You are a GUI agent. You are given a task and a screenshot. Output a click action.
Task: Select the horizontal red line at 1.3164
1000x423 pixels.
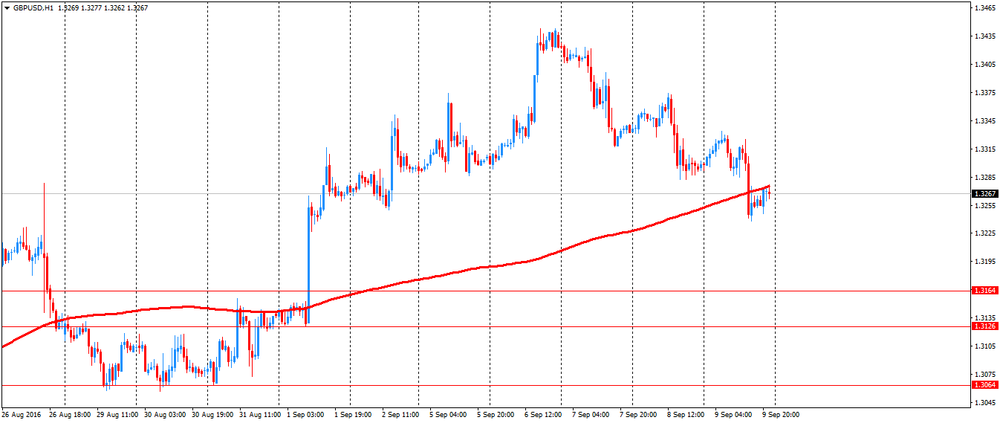click(485, 291)
